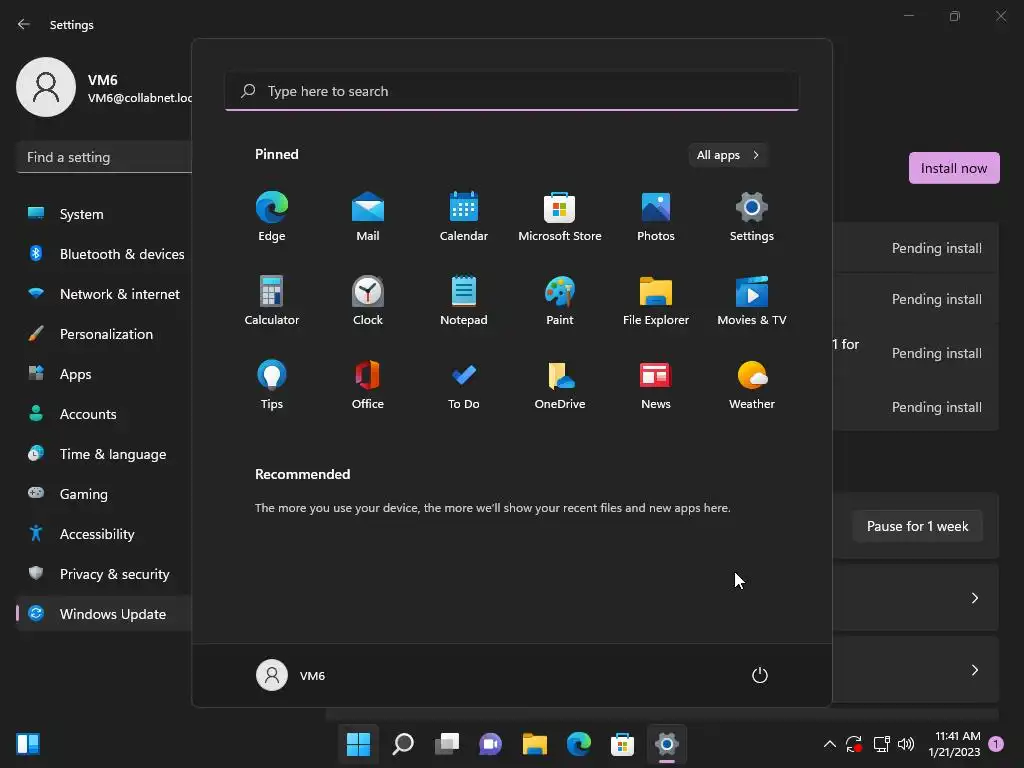Open notification center badge

(996, 744)
